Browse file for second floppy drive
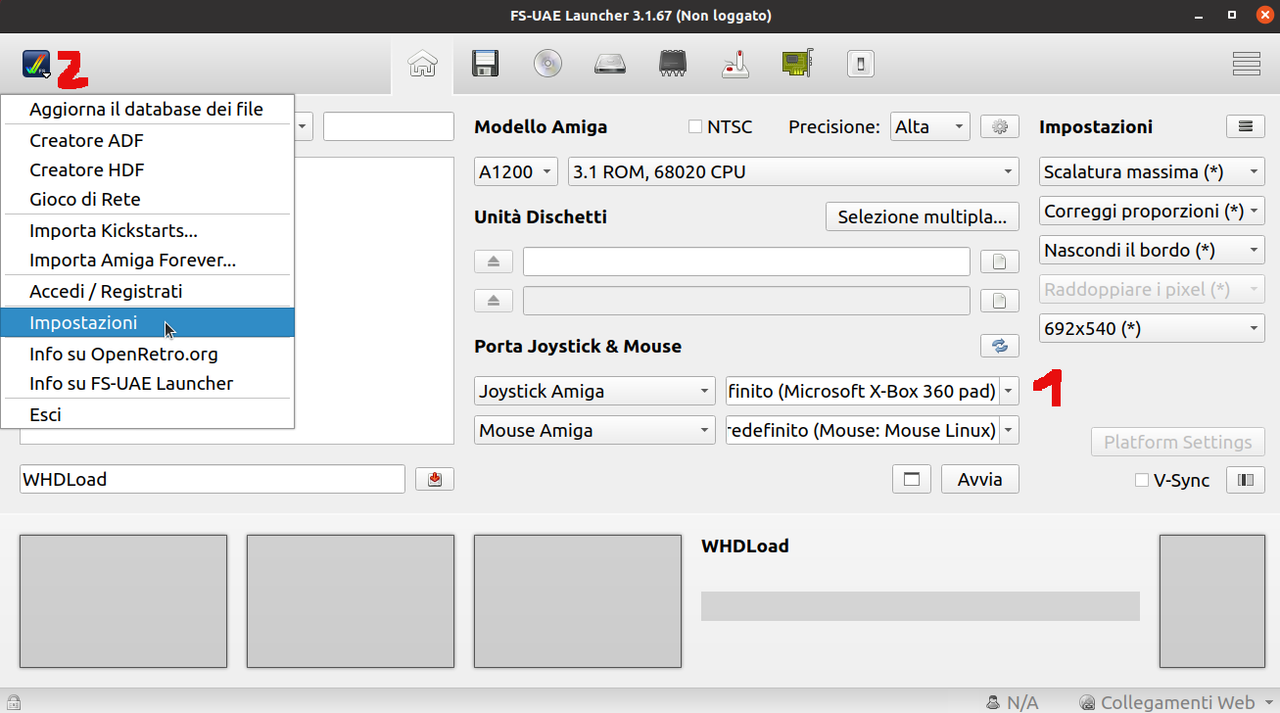1280x713 pixels. [999, 301]
